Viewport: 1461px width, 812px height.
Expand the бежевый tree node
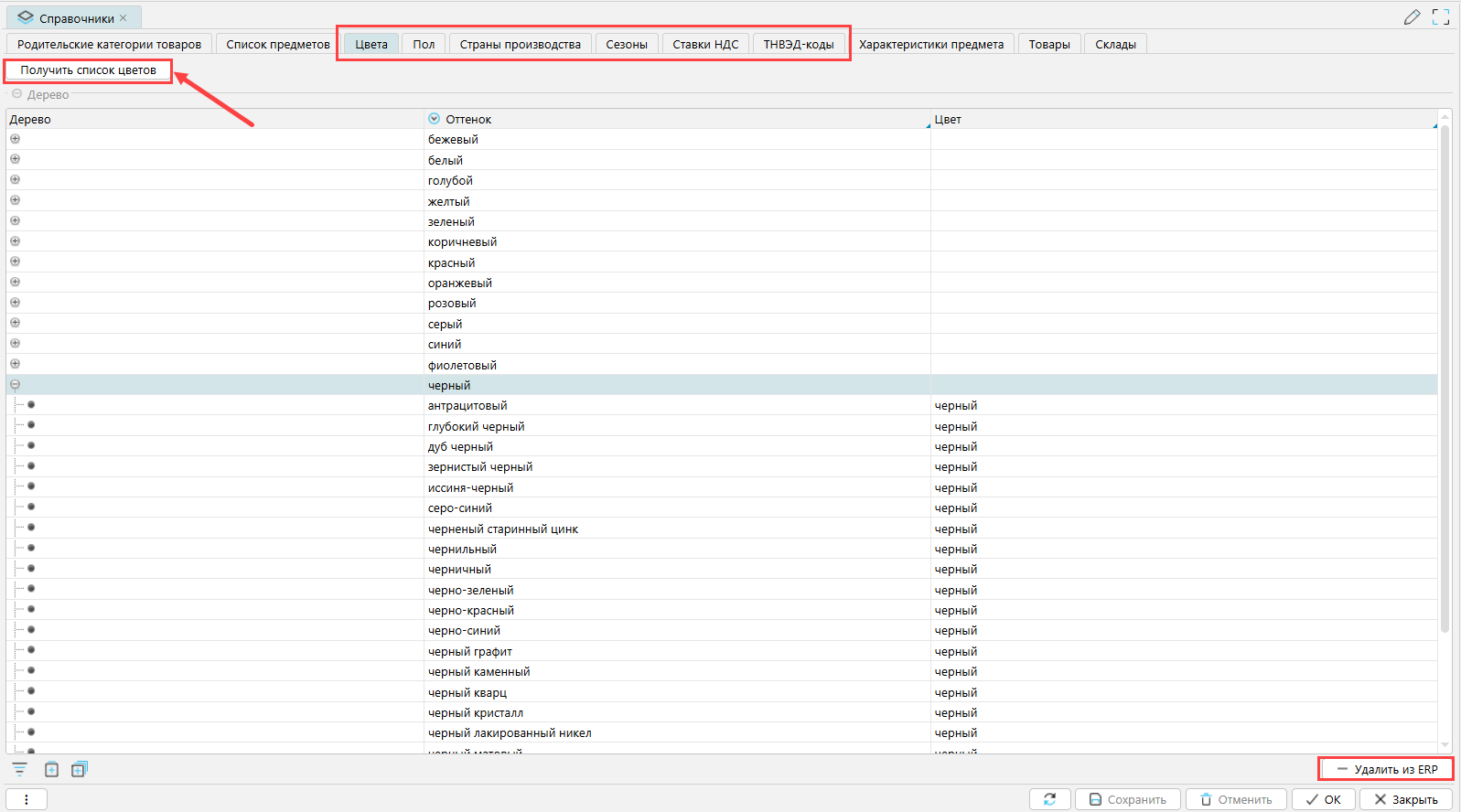[15, 139]
